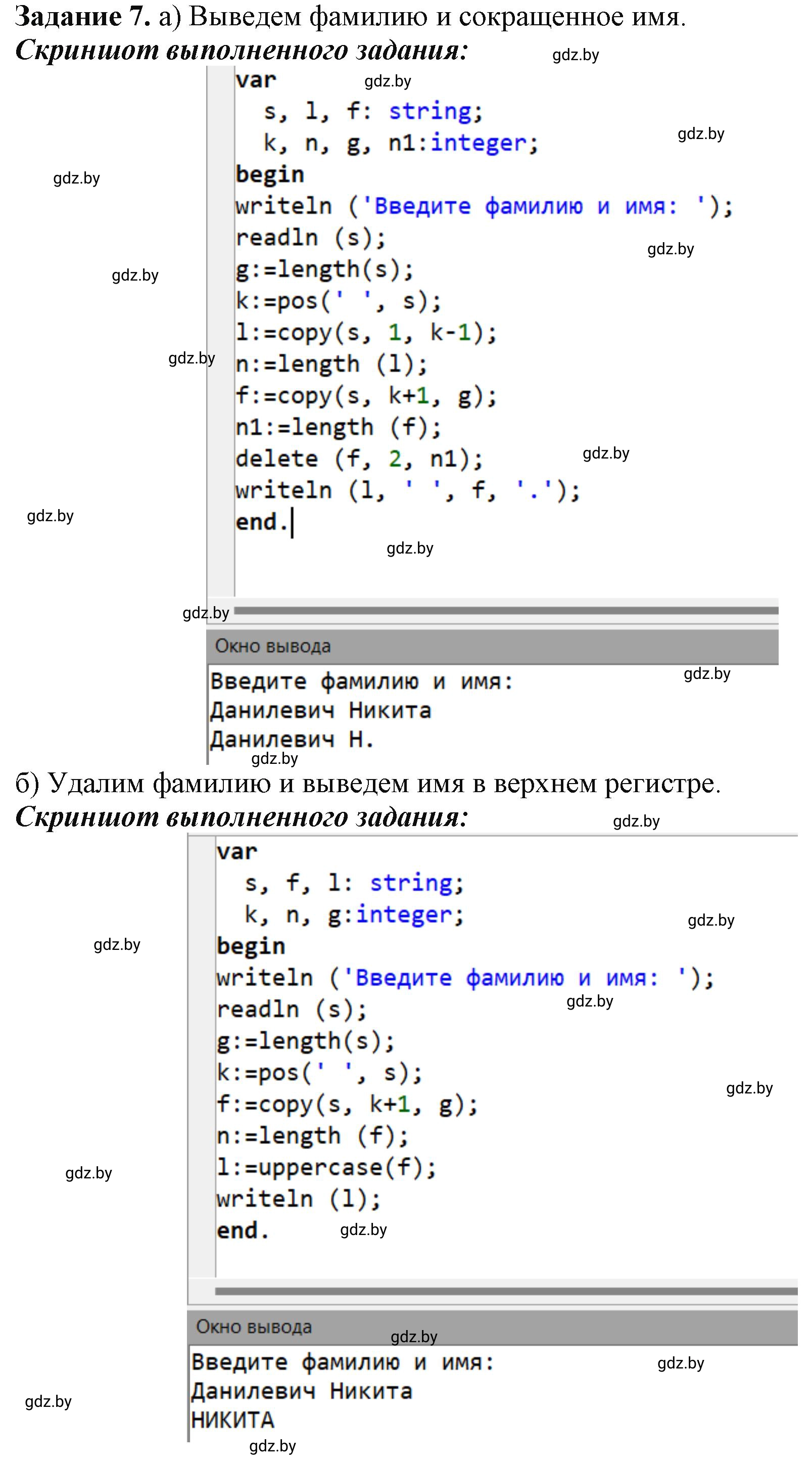
Task: Click the horizontal scrollbar under the second code editor
Action: (506, 1292)
